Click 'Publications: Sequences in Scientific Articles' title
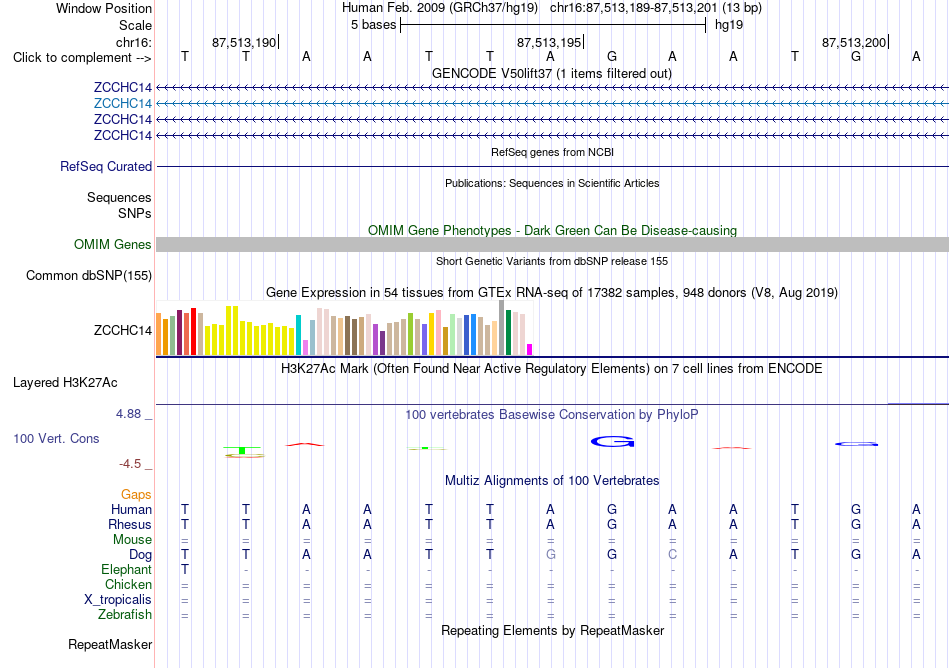The height and width of the screenshot is (668, 950). tap(552, 183)
